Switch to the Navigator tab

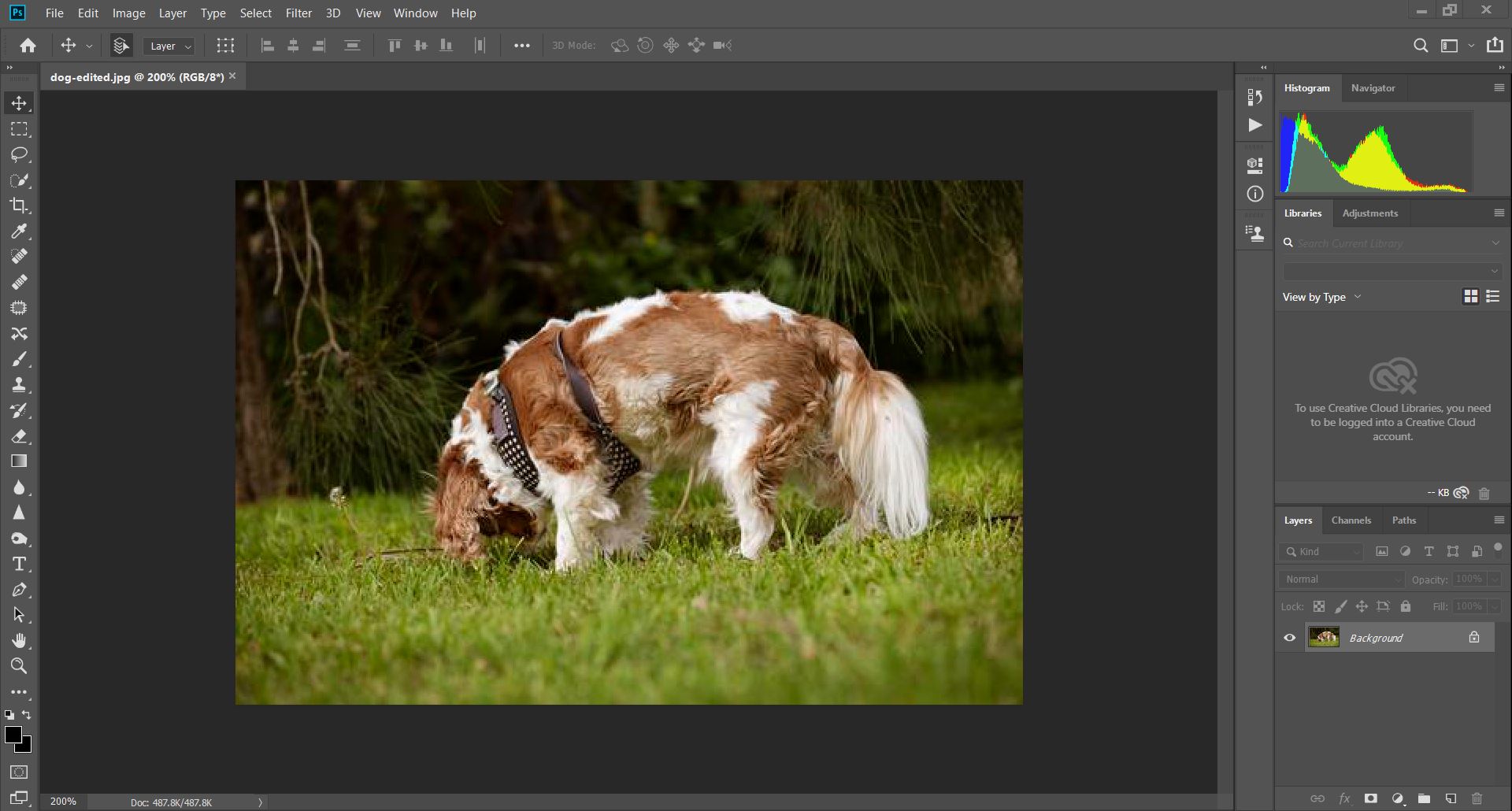[x=1373, y=88]
